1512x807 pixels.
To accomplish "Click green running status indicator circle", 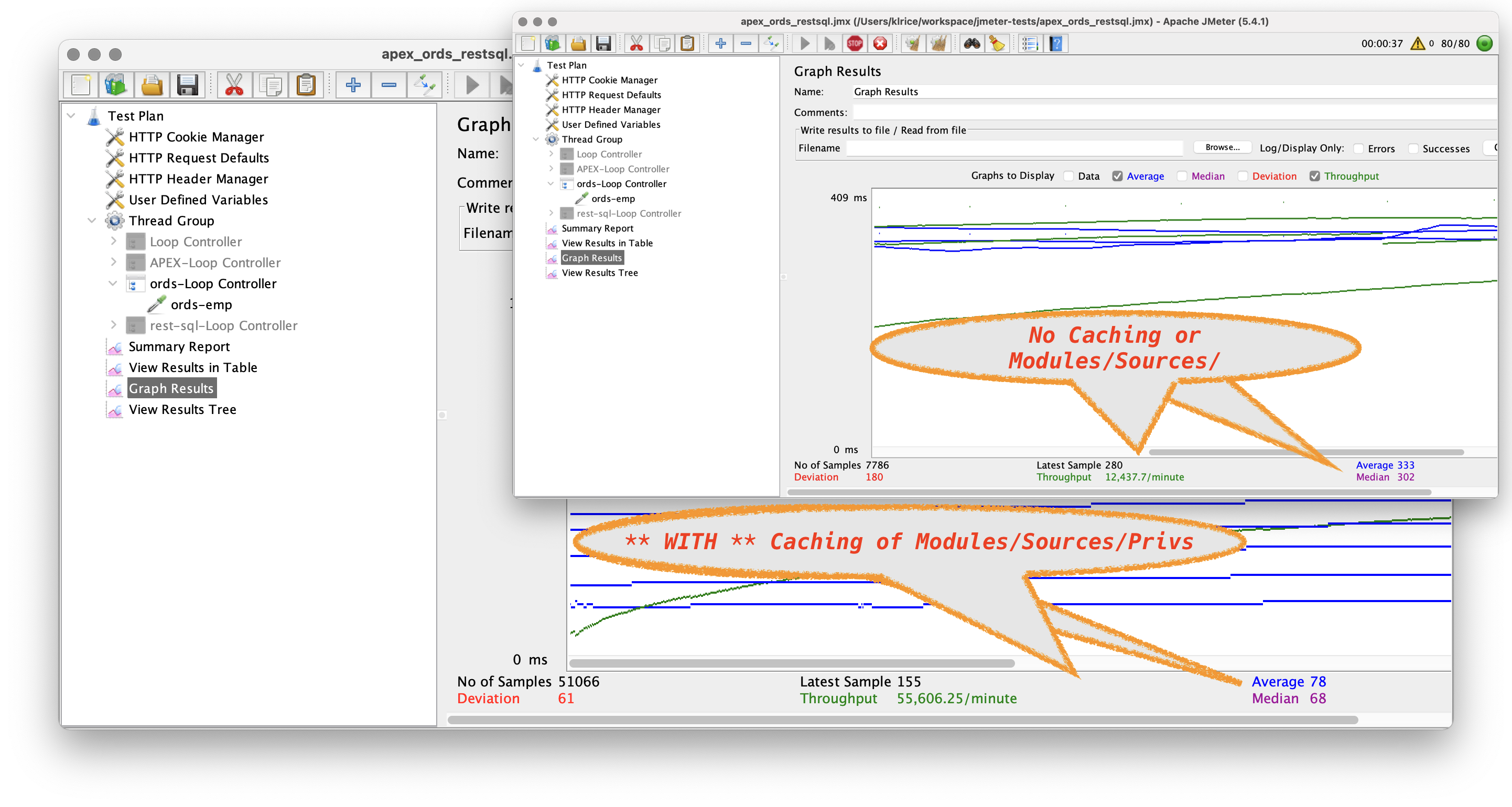I will coord(1484,43).
